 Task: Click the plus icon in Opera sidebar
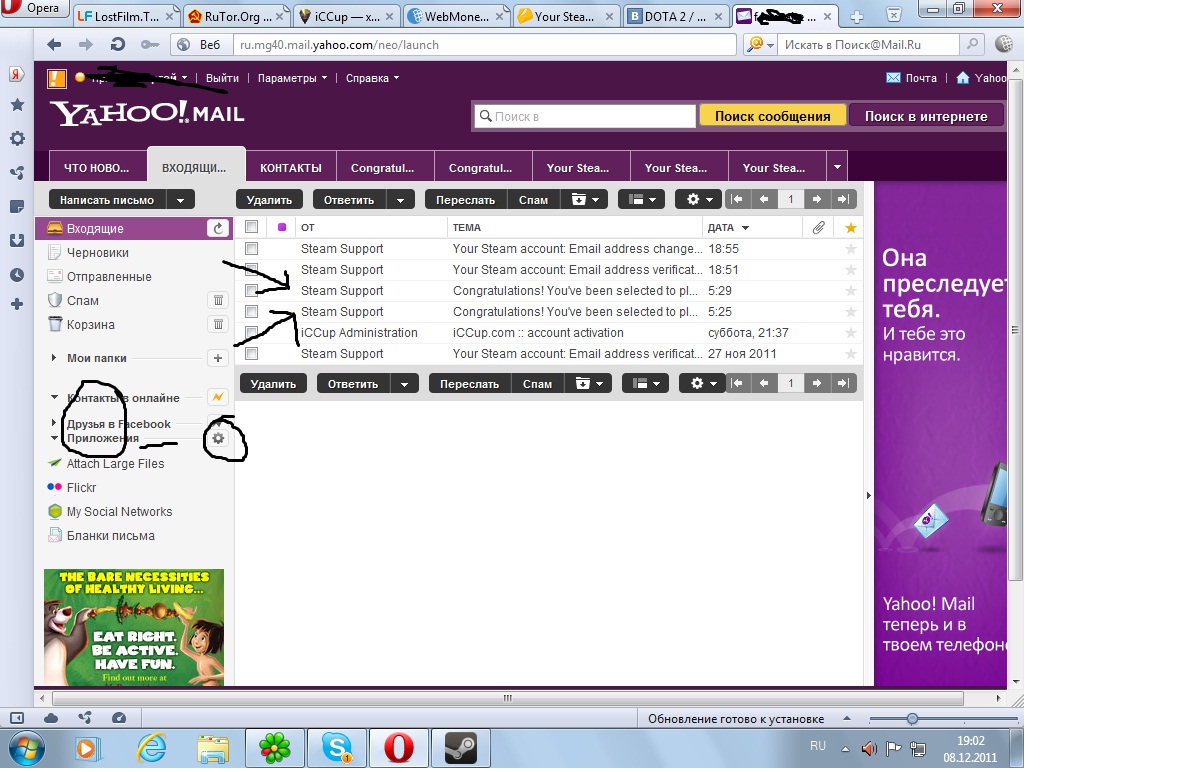(17, 304)
